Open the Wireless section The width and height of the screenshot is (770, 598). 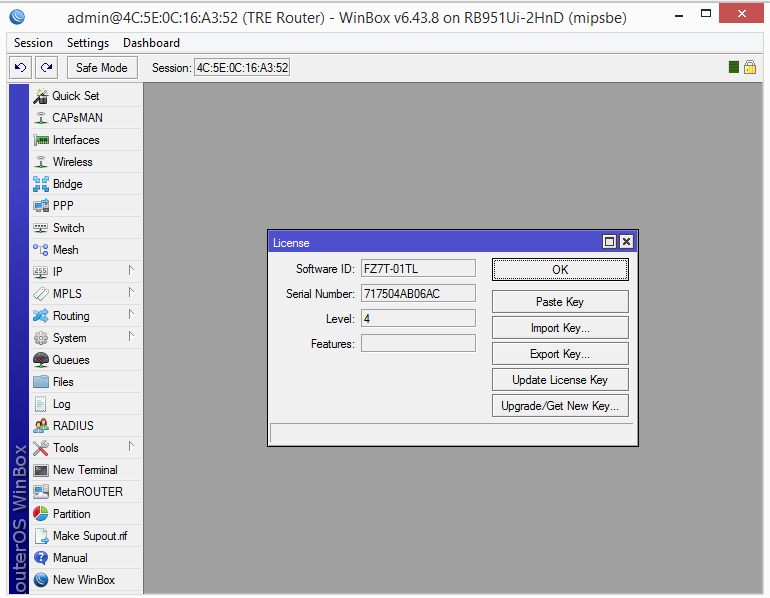(86, 162)
